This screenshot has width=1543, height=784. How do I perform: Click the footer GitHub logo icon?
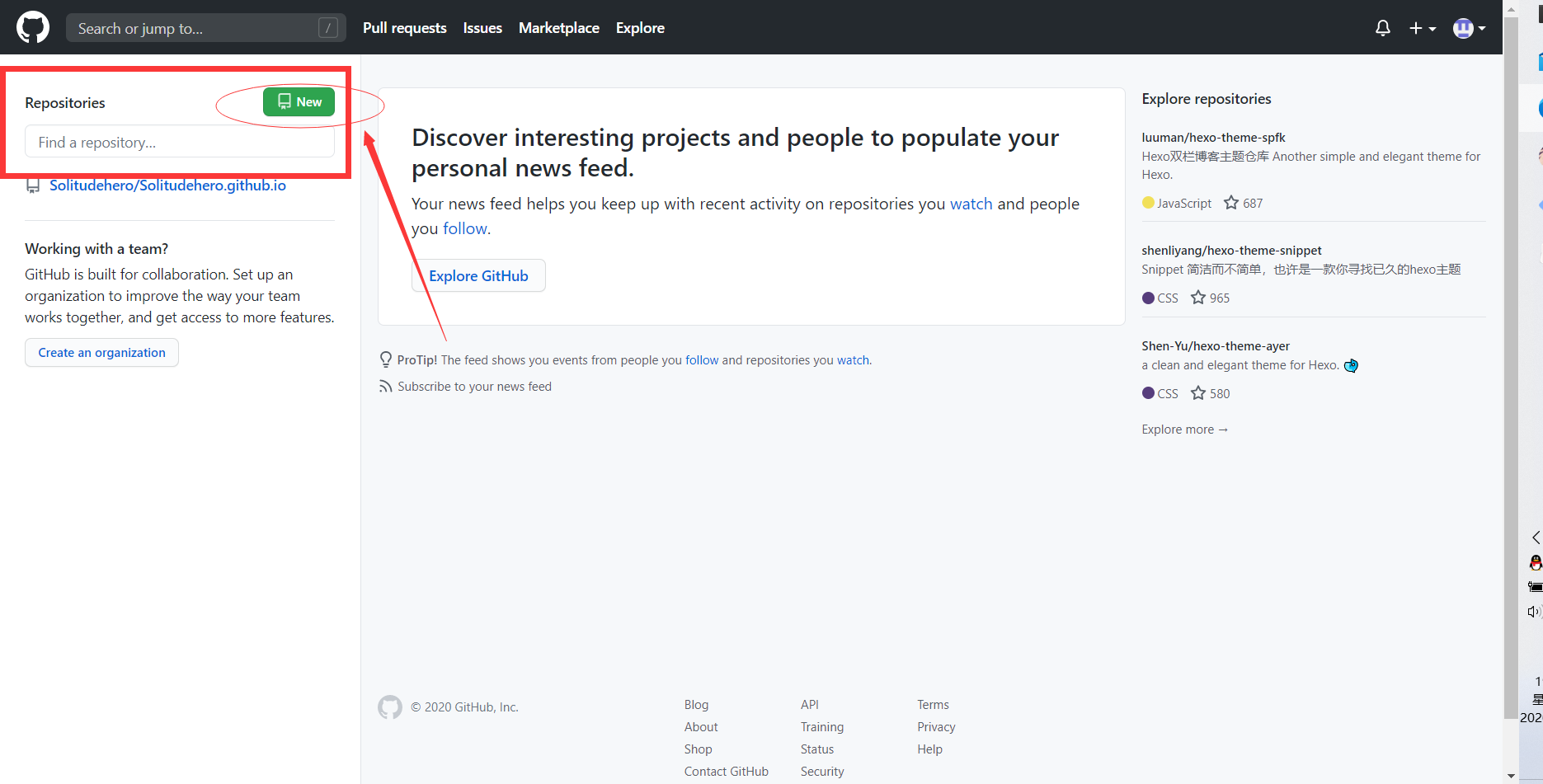(390, 707)
